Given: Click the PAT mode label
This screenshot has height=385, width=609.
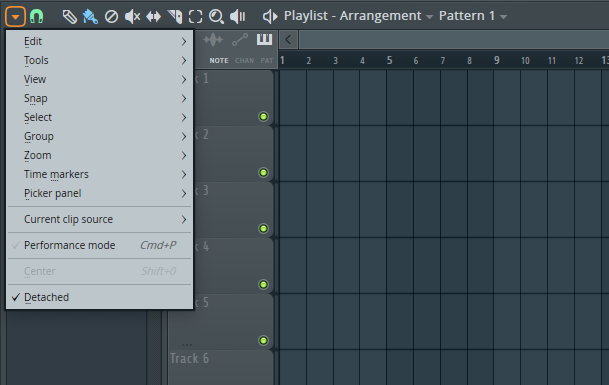Looking at the screenshot, I should point(267,61).
